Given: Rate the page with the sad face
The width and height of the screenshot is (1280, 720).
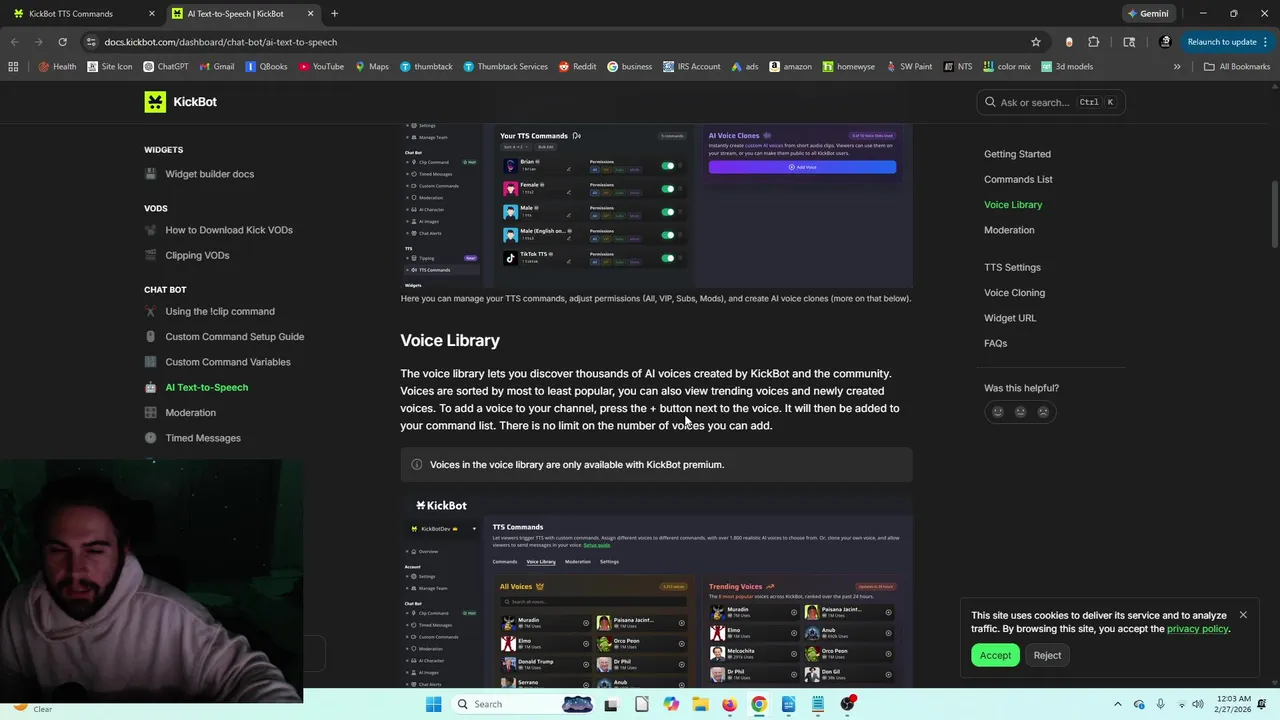Looking at the screenshot, I should coord(1043,412).
